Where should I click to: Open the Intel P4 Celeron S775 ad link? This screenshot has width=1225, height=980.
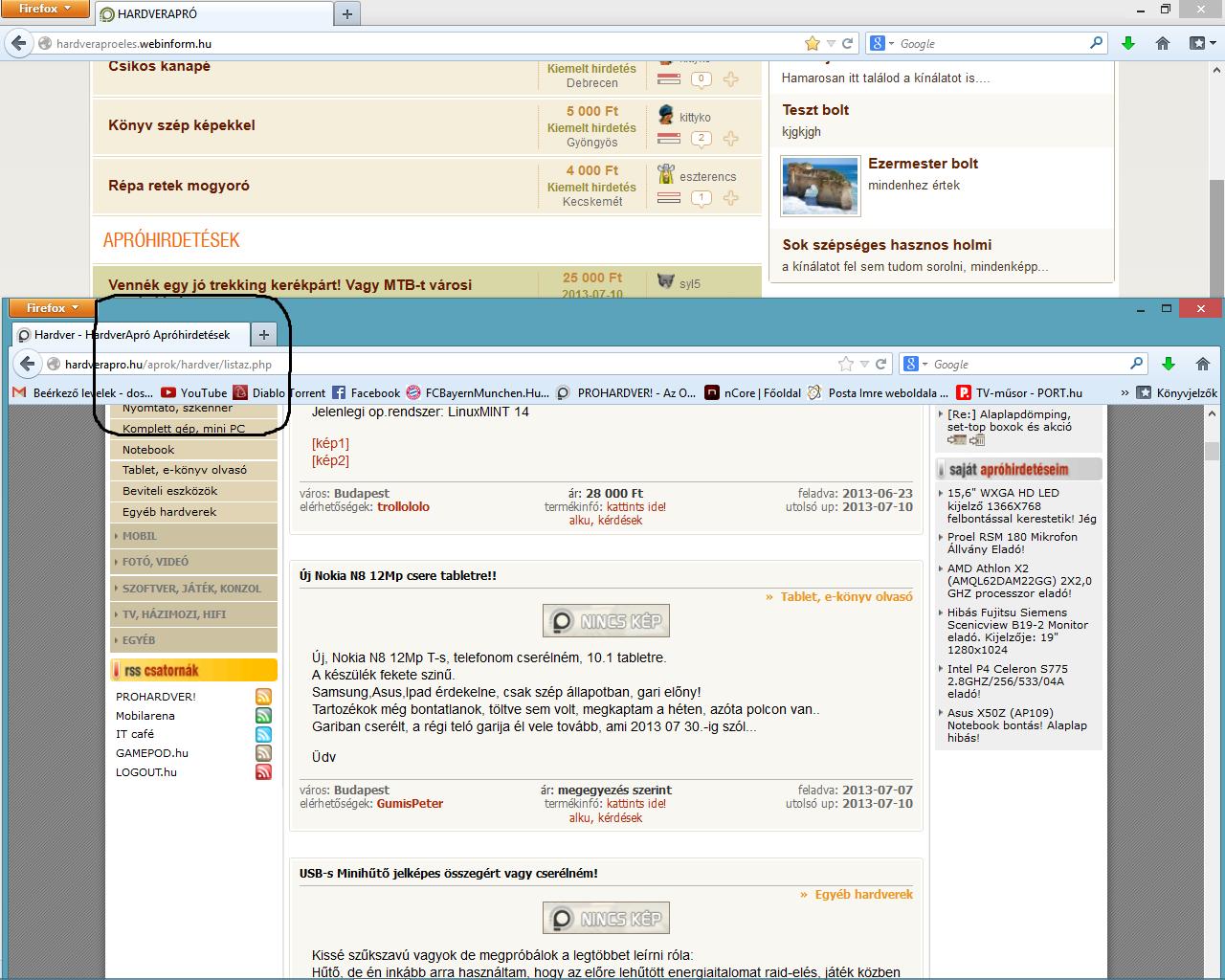(1008, 681)
